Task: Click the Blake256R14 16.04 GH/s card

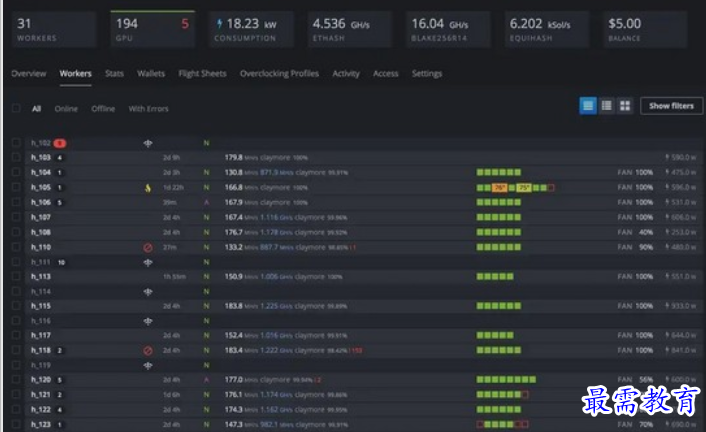Action: (x=448, y=29)
